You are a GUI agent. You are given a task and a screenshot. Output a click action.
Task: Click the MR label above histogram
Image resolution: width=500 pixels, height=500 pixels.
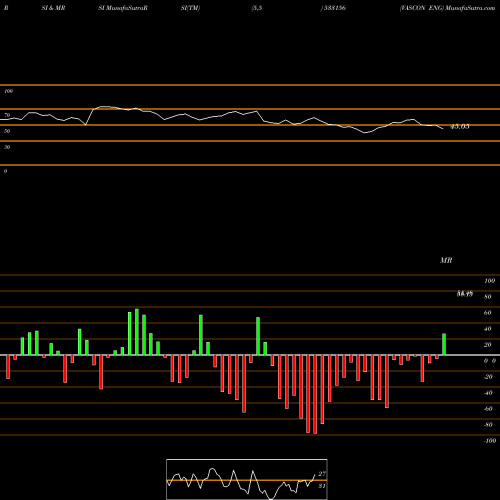pos(446,260)
